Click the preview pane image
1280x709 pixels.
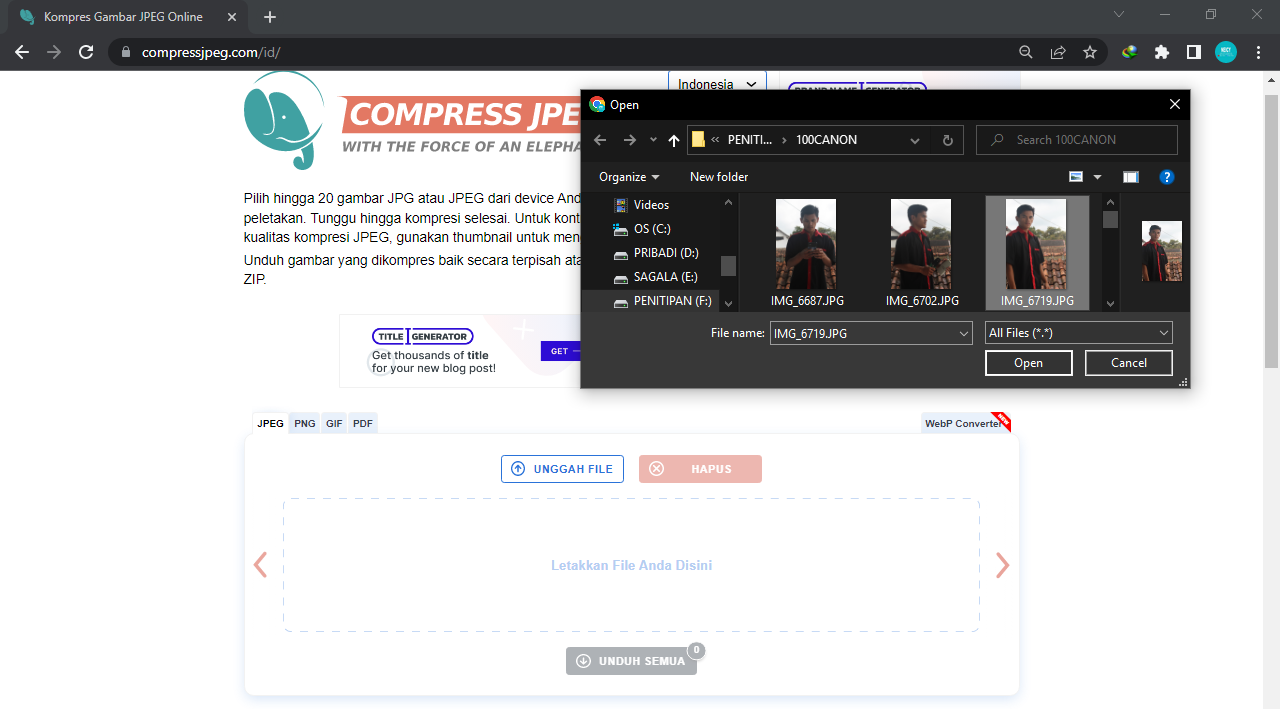click(x=1161, y=251)
